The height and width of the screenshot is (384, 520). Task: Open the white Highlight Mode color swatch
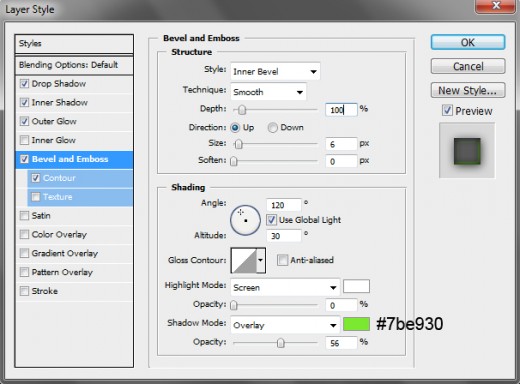pos(356,286)
